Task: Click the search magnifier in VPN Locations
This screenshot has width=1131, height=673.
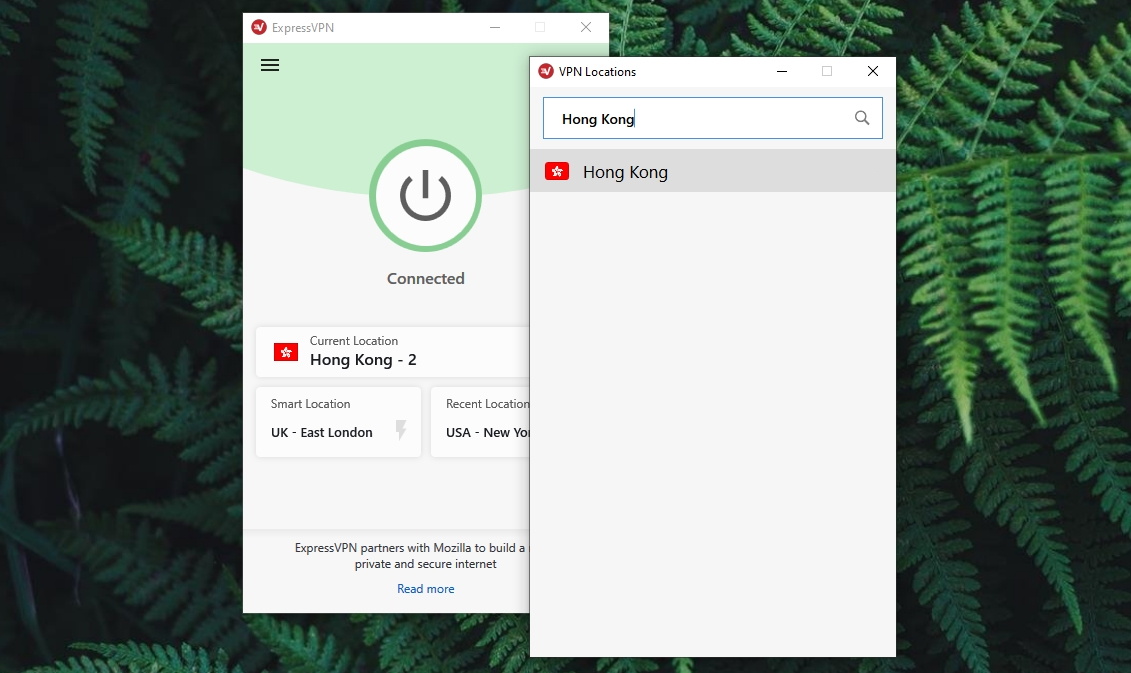Action: 862,118
